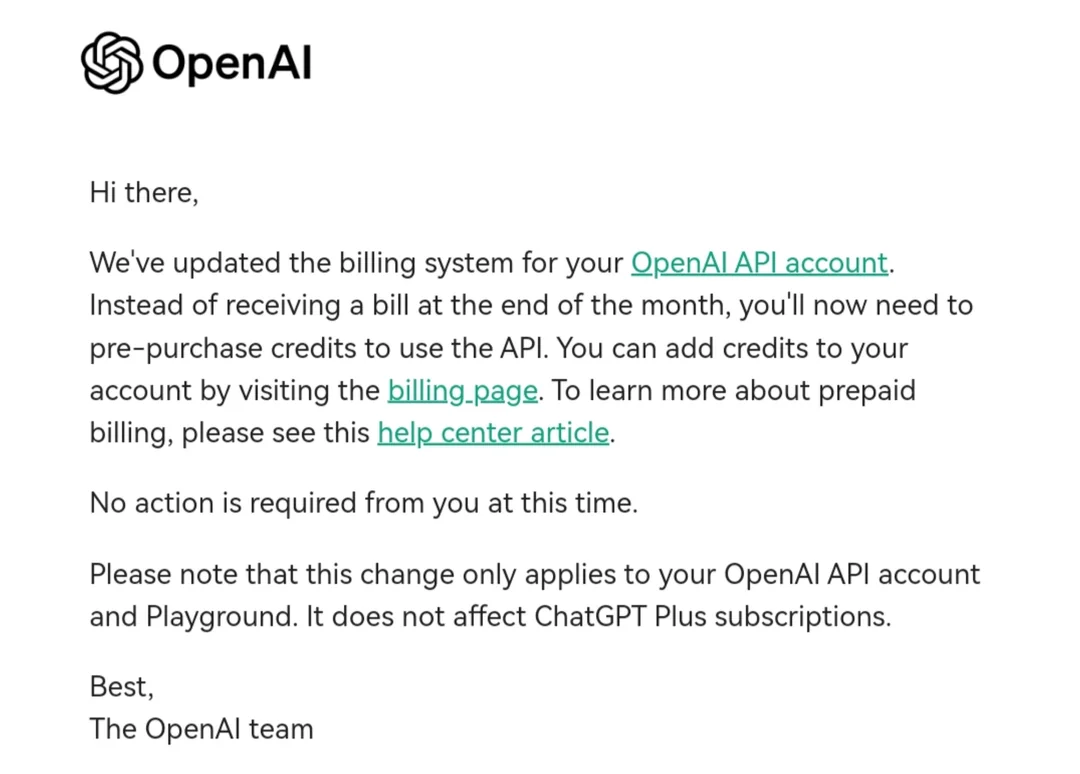1080x774 pixels.
Task: Click "To learn more about prepaid" text
Action: pyautogui.click(x=734, y=391)
